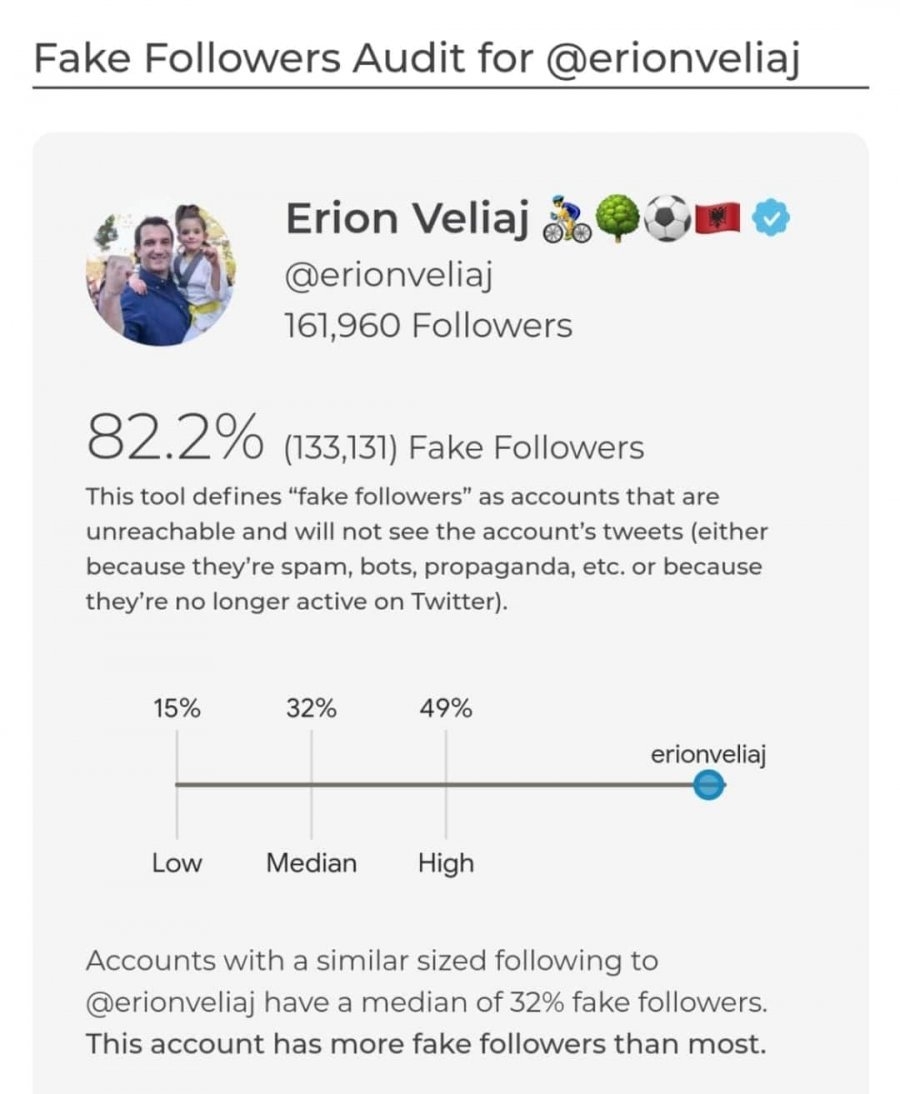Click the Median label below the scale

(x=311, y=864)
